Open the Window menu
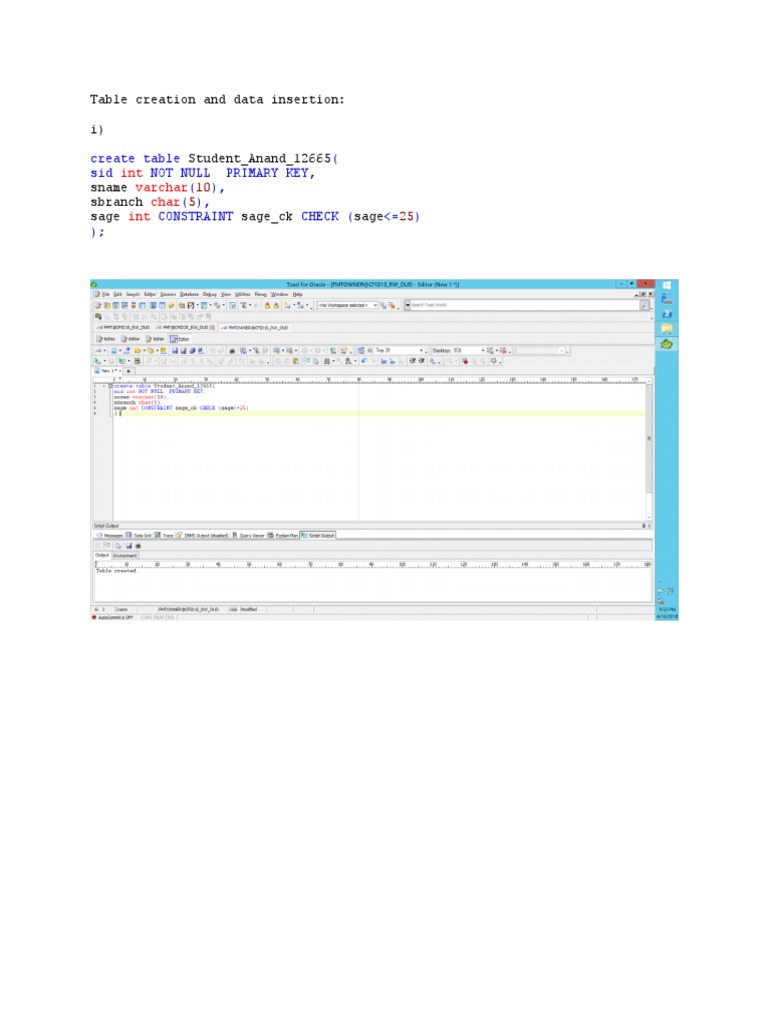The width and height of the screenshot is (768, 1024). 280,295
